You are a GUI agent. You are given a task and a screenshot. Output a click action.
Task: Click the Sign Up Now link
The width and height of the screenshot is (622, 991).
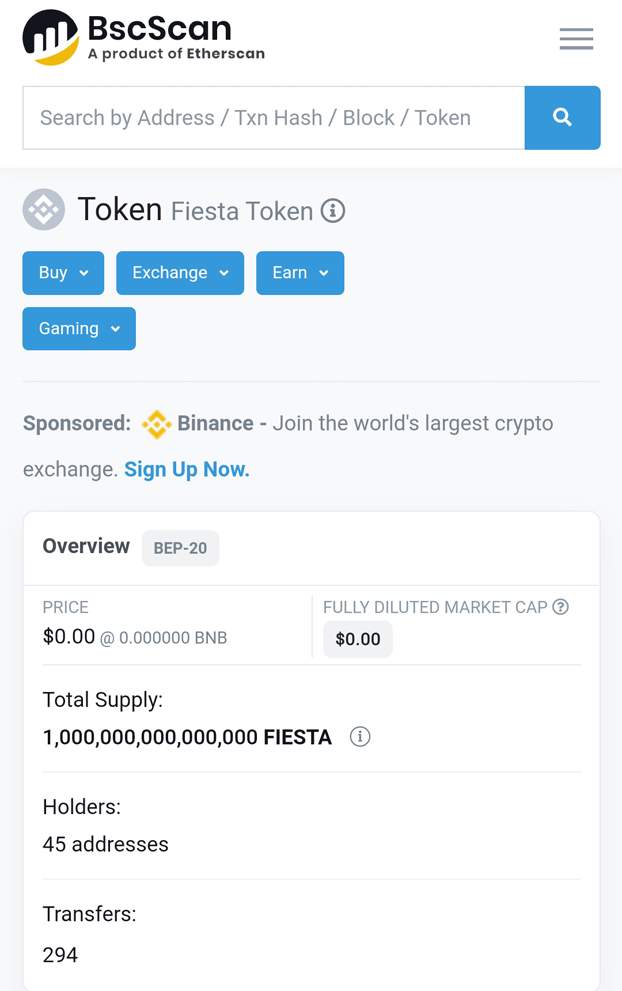click(x=186, y=469)
